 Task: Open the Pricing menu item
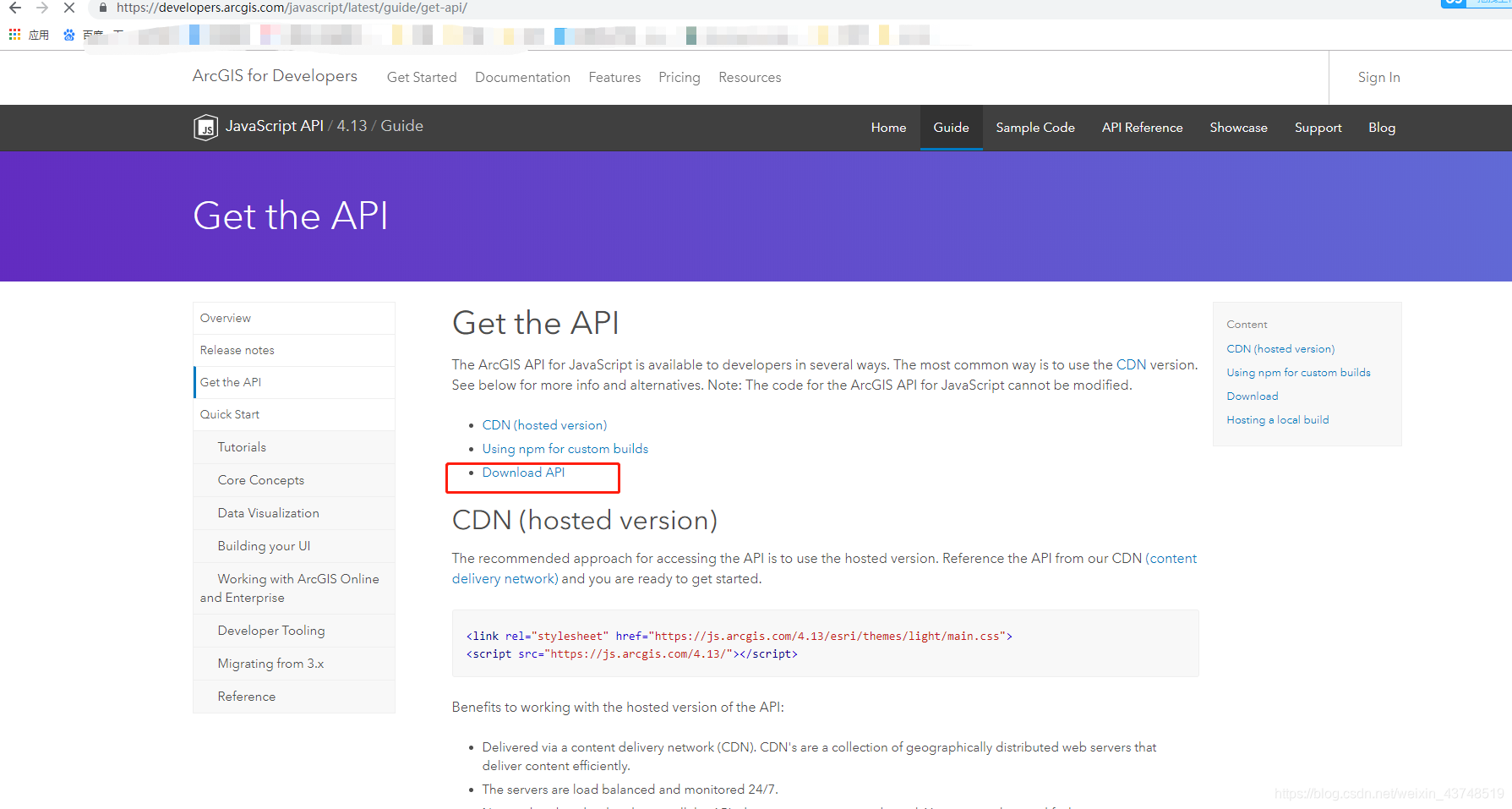coord(680,78)
